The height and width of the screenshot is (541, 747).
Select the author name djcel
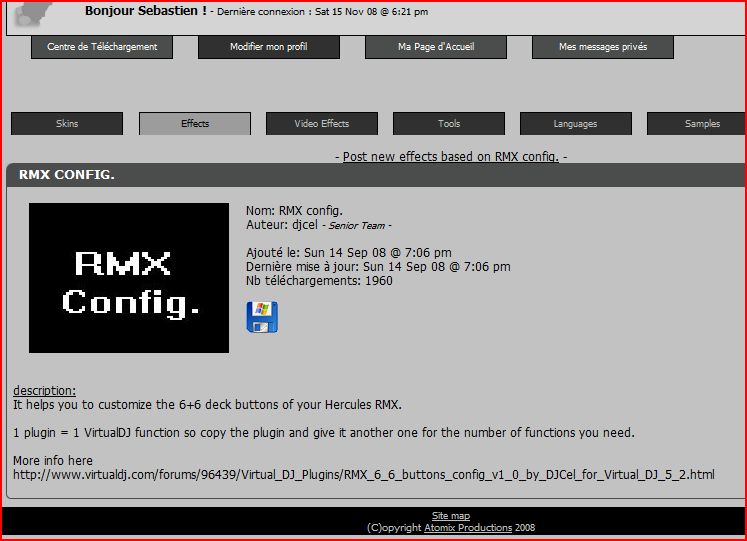point(305,225)
